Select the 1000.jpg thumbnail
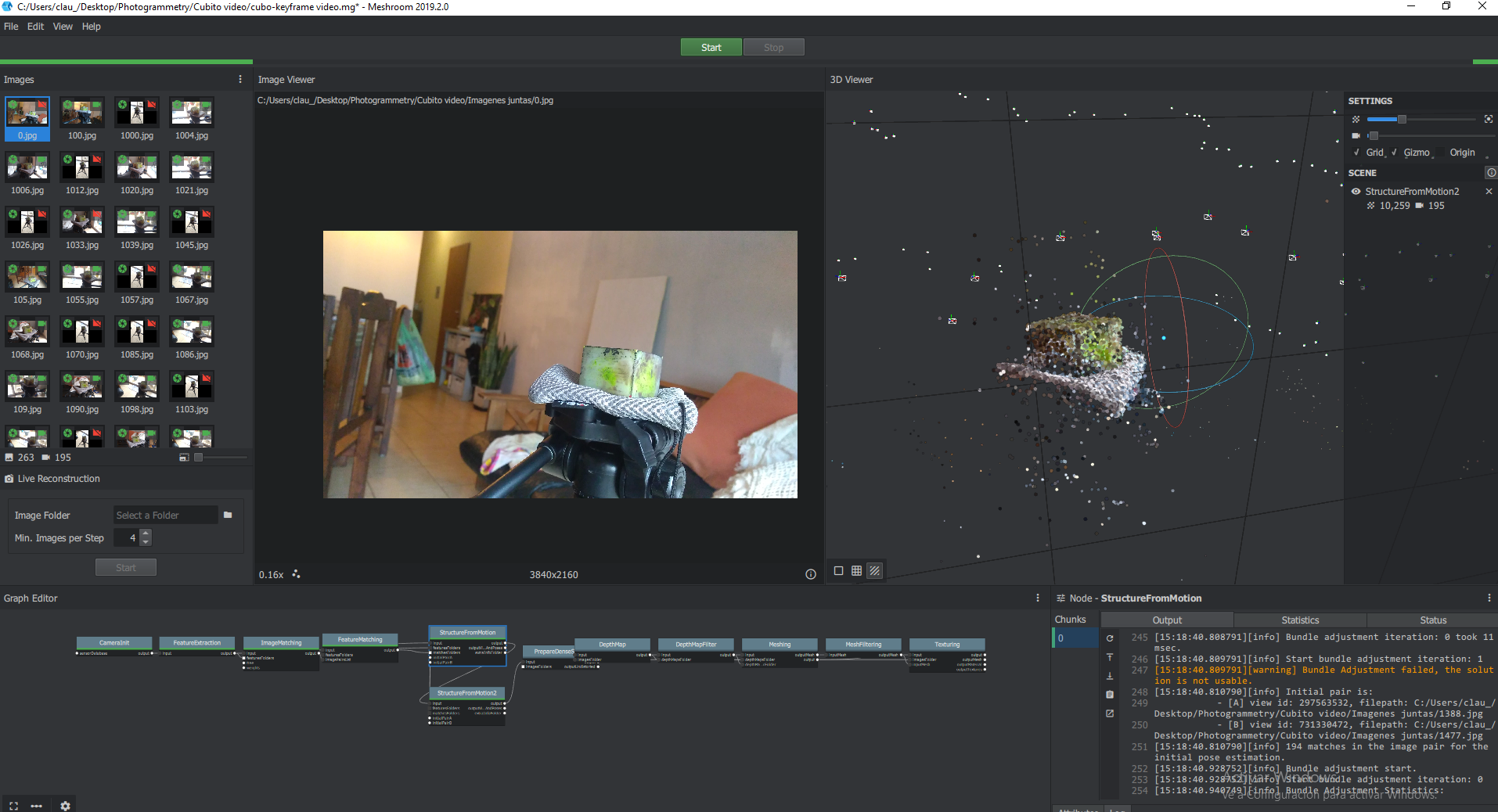The width and height of the screenshot is (1498, 812). click(137, 119)
